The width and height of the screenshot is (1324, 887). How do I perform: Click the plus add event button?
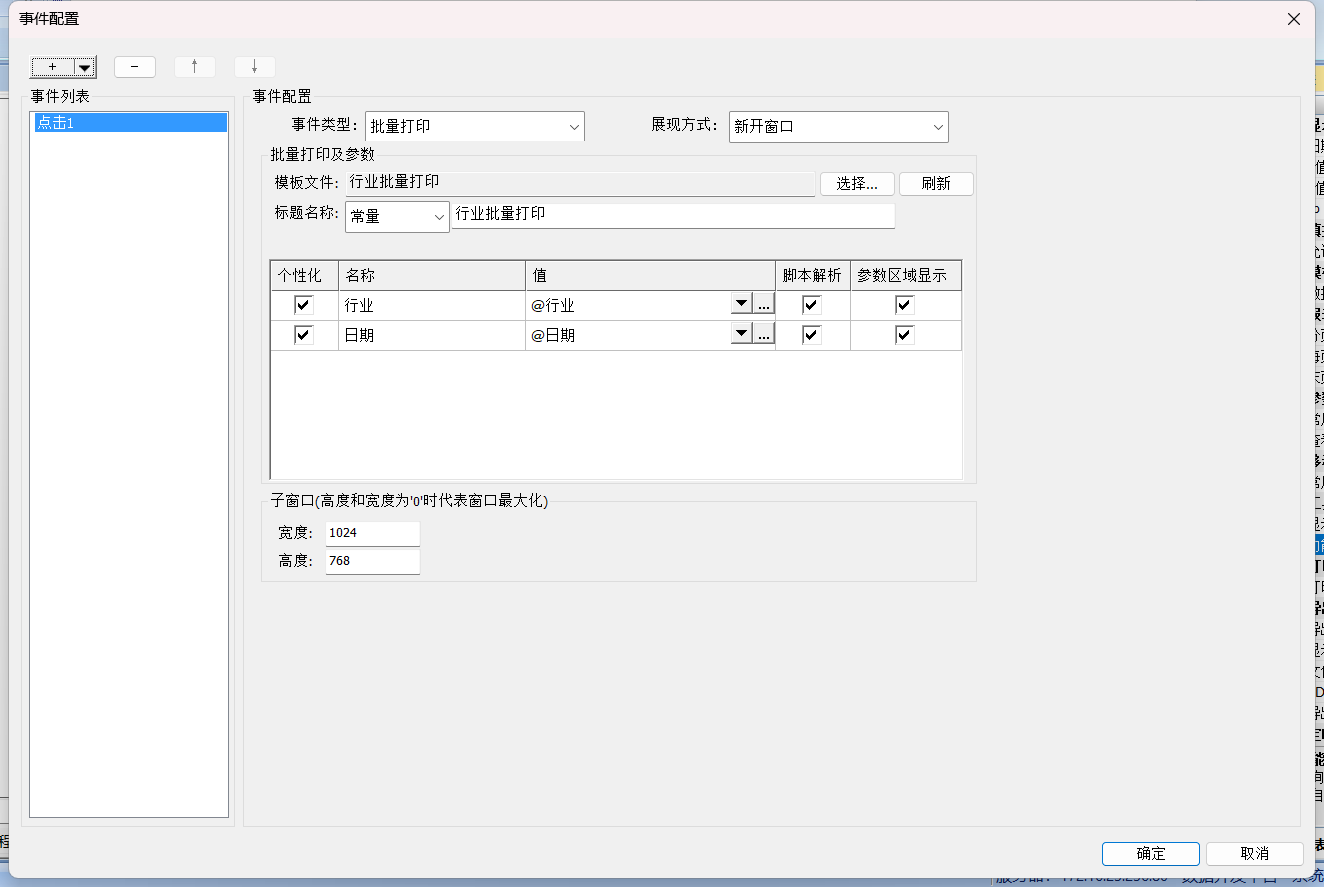point(52,67)
